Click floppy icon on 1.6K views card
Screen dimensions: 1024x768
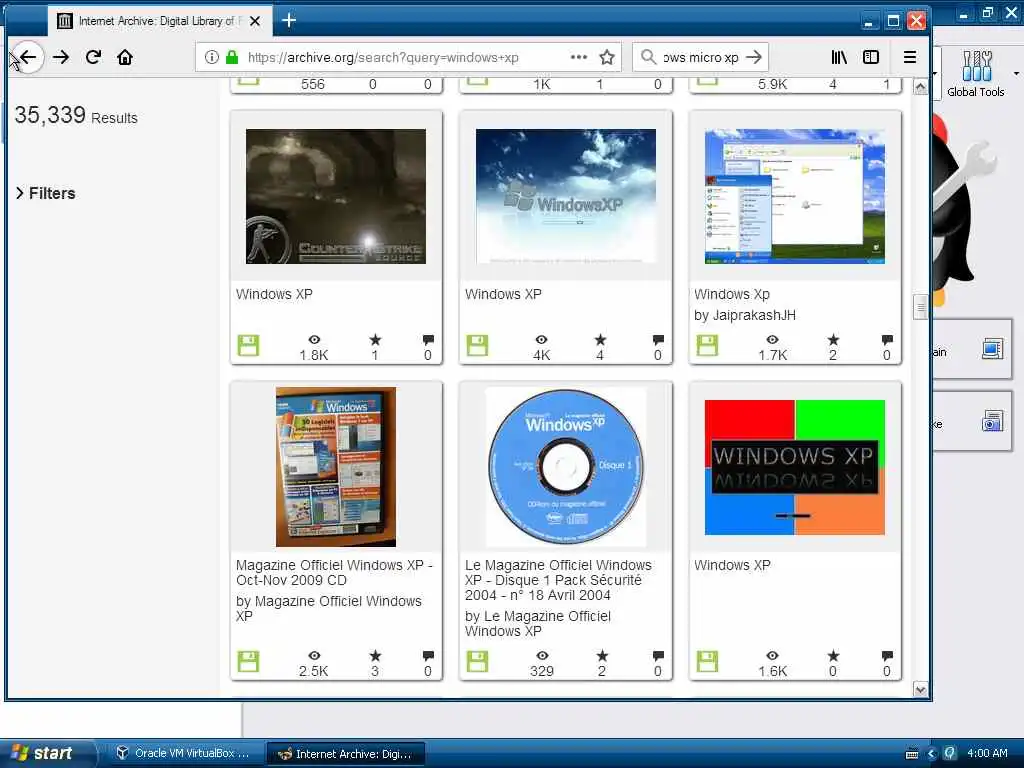click(707, 662)
